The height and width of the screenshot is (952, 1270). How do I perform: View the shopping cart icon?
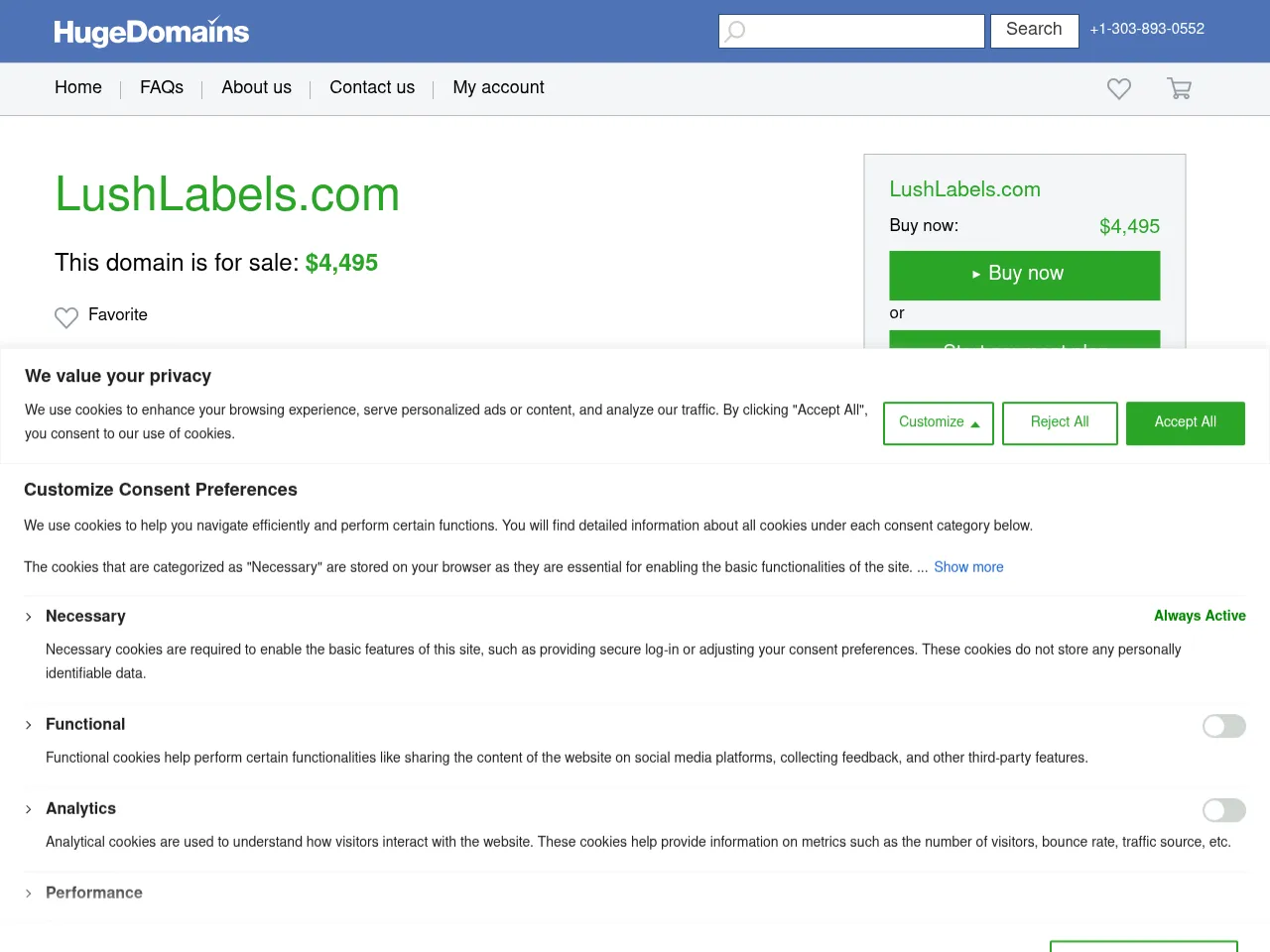tap(1179, 88)
